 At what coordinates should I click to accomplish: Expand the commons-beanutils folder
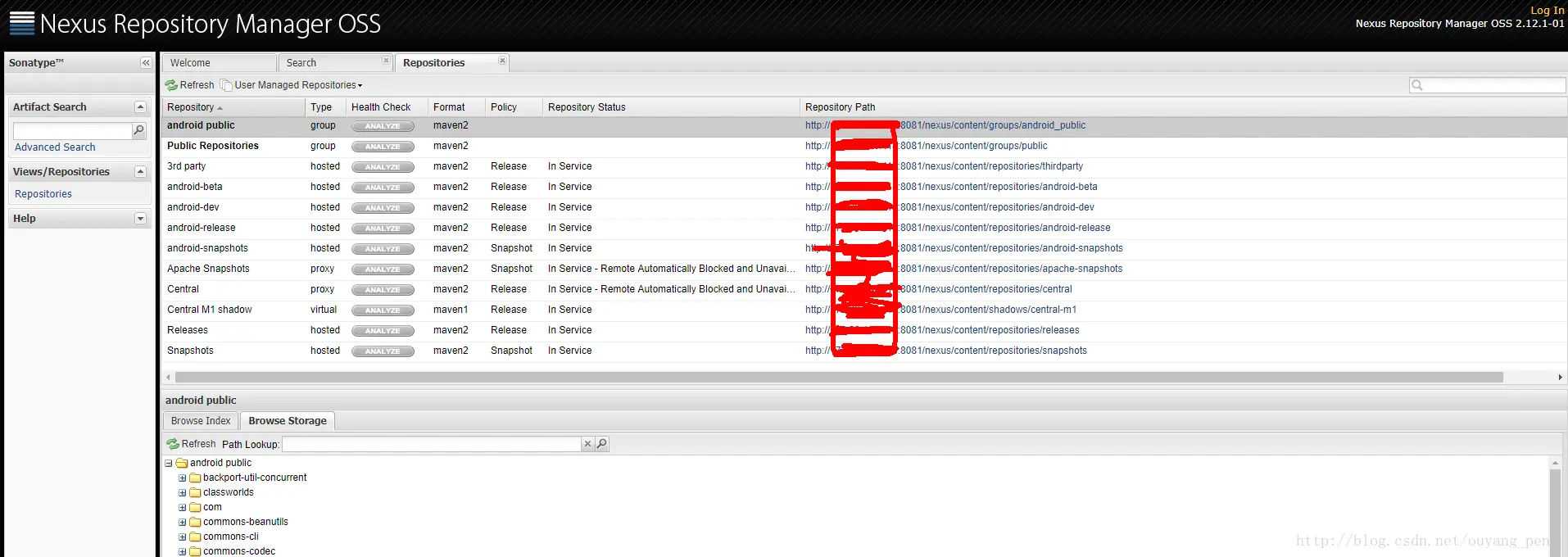(182, 522)
